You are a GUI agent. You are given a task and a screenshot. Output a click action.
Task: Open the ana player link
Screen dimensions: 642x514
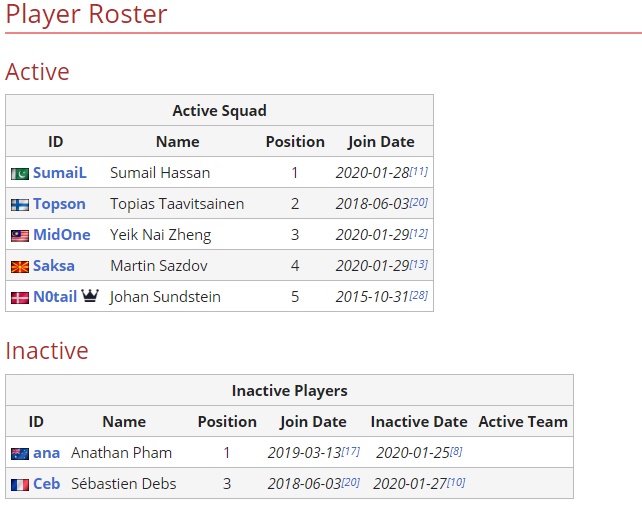click(x=47, y=453)
